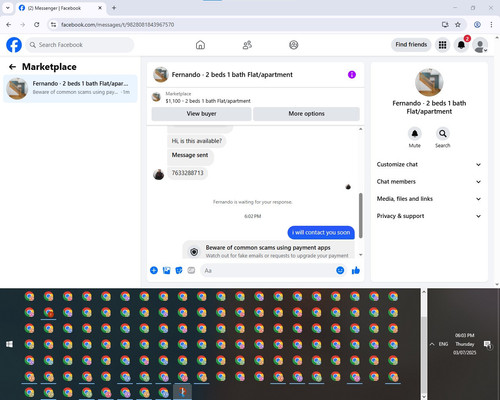Open the emoji picker in message box
Viewport: 500px width, 400px height.
(340, 270)
